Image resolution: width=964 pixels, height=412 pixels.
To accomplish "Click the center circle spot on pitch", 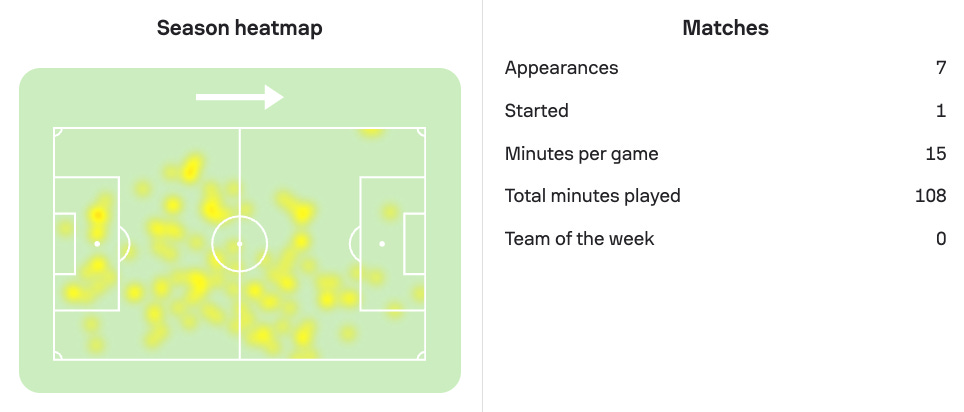I will [x=240, y=244].
